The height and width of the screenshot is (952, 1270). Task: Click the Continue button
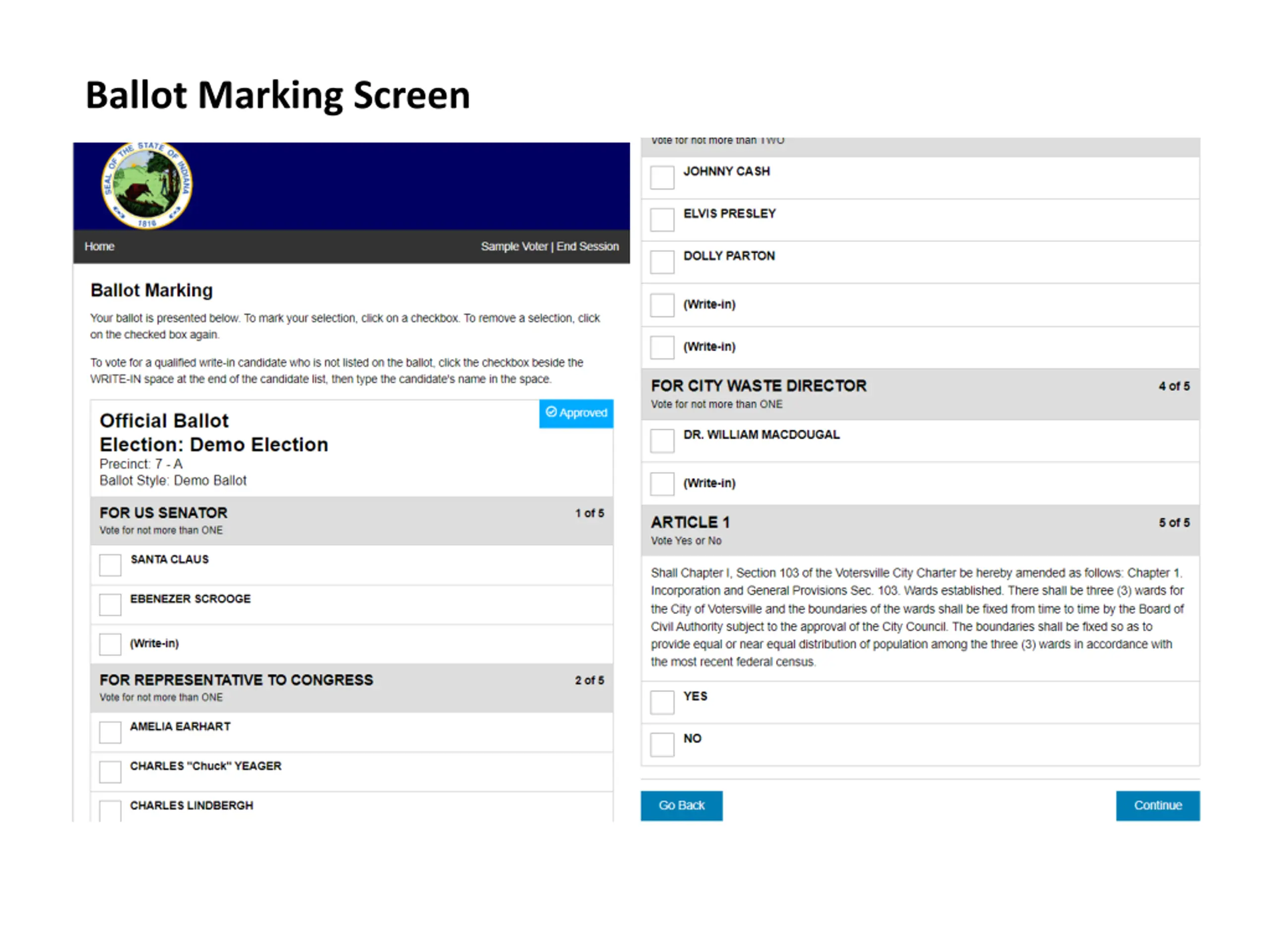[x=1157, y=806]
